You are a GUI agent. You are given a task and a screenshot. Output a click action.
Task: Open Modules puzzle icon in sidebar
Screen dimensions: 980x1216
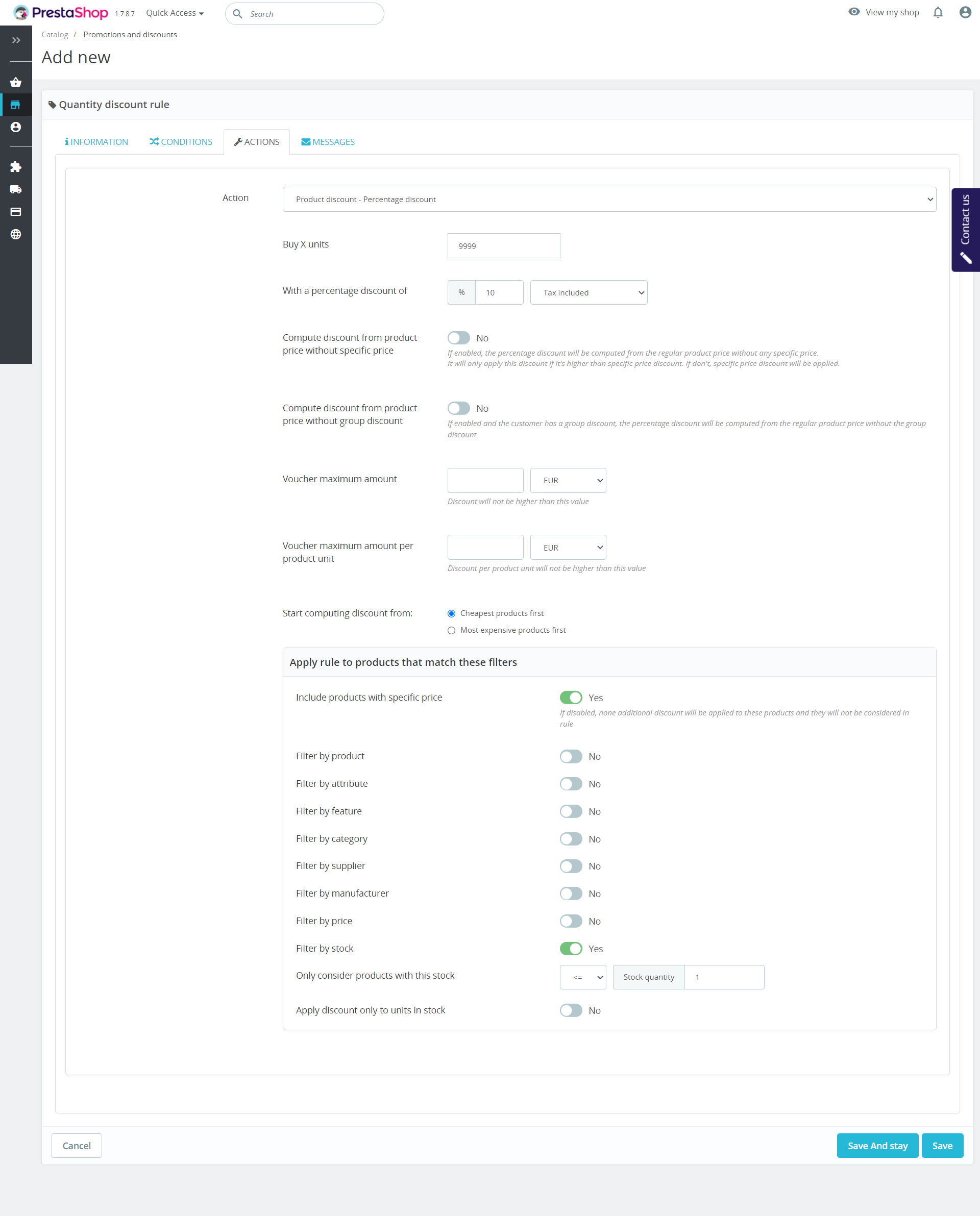[16, 167]
